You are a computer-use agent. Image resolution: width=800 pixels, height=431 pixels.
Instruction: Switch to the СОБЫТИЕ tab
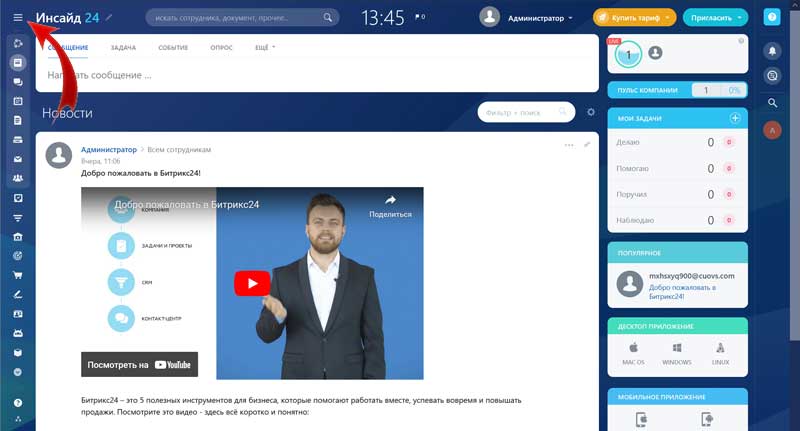pos(173,47)
